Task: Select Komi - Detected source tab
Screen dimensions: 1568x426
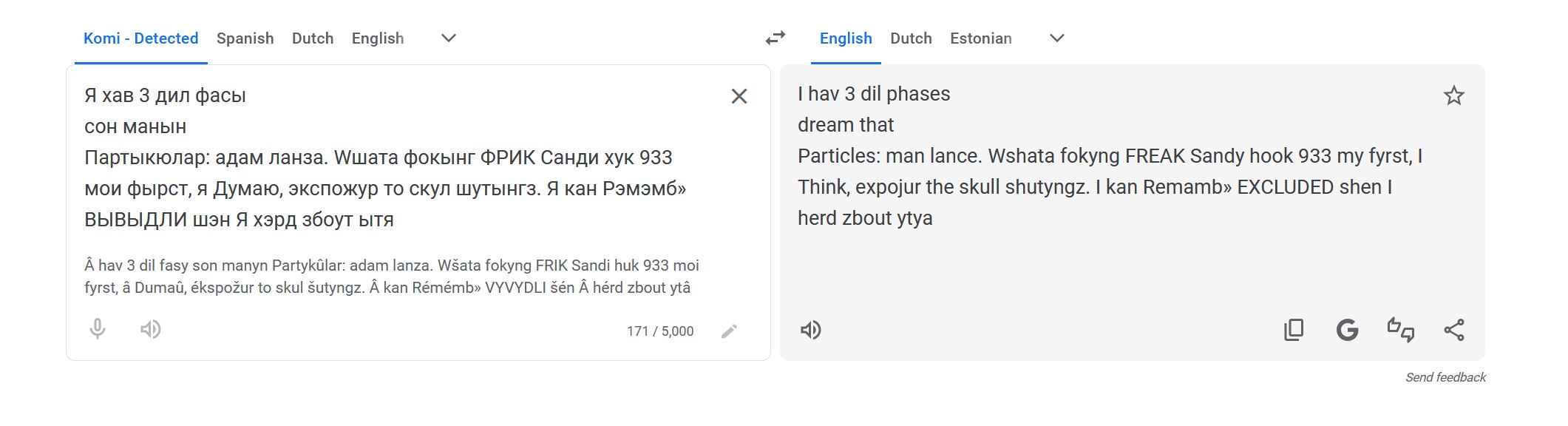Action: (141, 38)
